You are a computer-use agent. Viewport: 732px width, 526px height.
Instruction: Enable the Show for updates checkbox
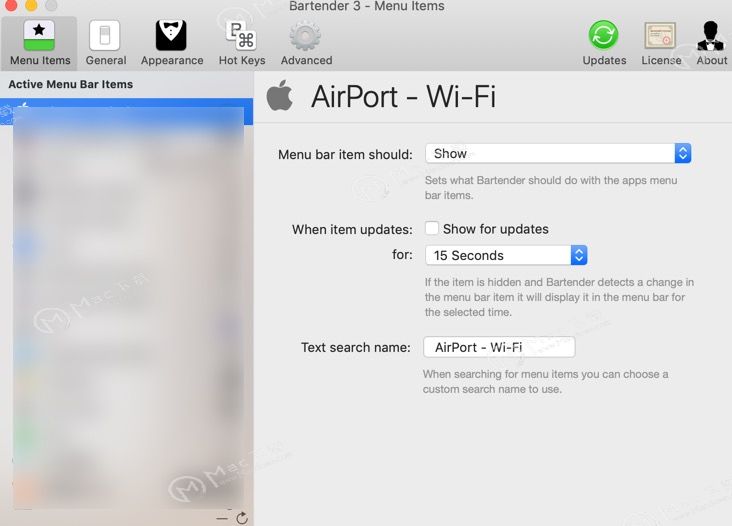pyautogui.click(x=432, y=228)
